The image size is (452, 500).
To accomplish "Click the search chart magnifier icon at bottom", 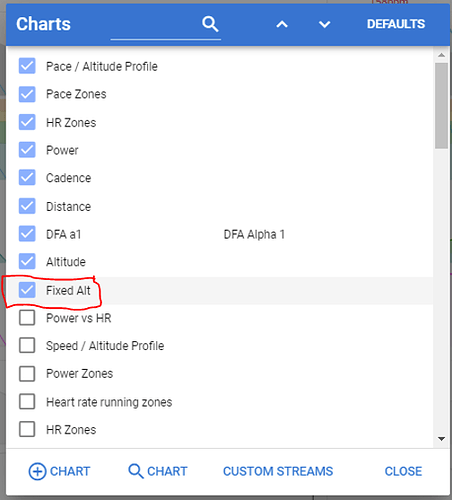I will coord(136,471).
